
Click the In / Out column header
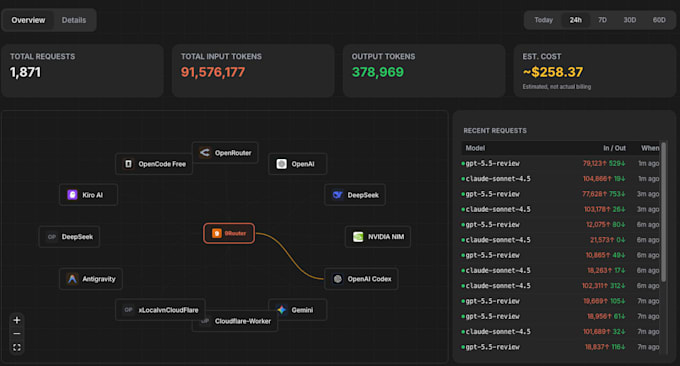615,148
